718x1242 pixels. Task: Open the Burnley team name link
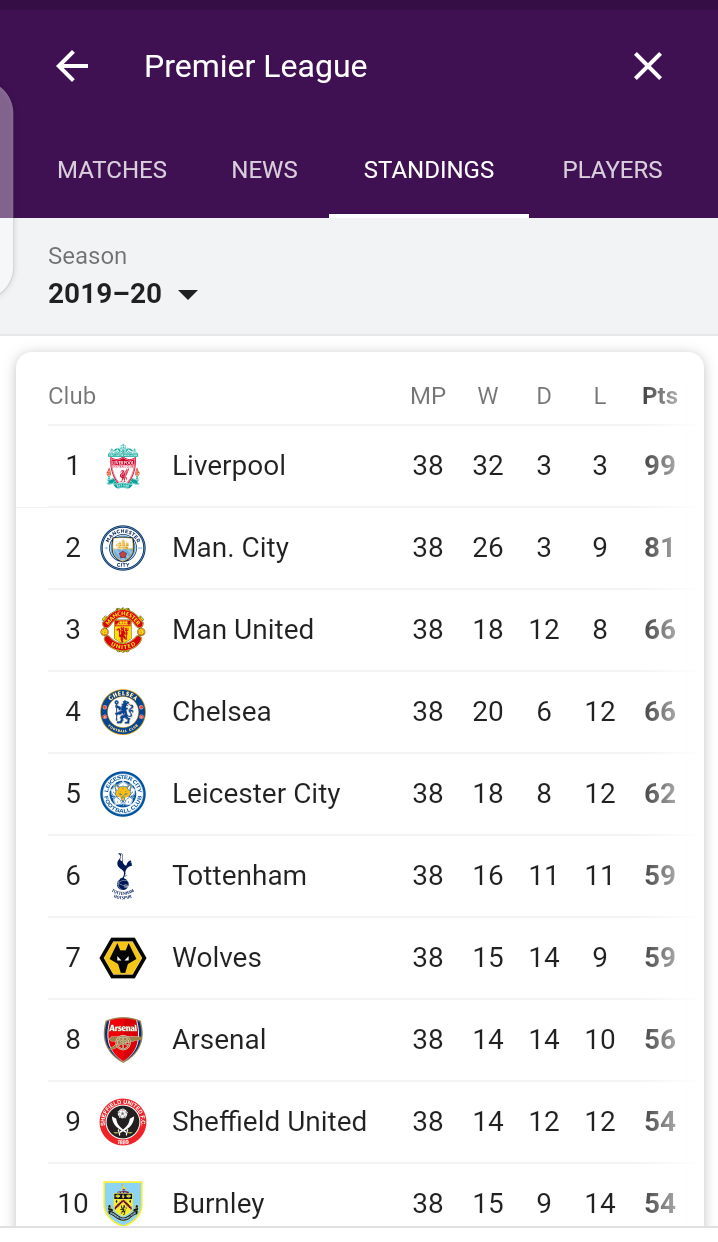tap(218, 1203)
